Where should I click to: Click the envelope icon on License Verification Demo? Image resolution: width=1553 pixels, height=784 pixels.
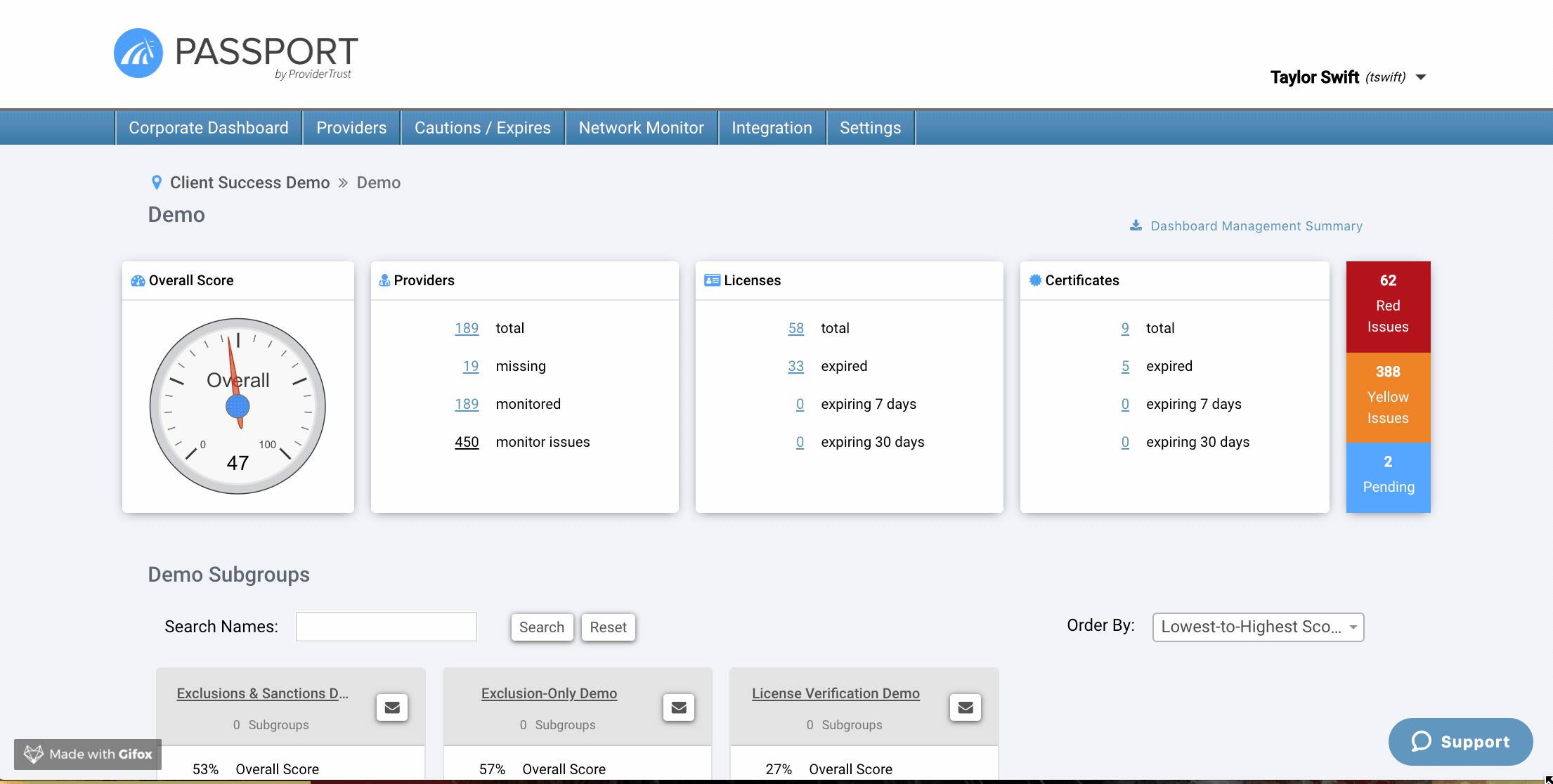click(966, 707)
